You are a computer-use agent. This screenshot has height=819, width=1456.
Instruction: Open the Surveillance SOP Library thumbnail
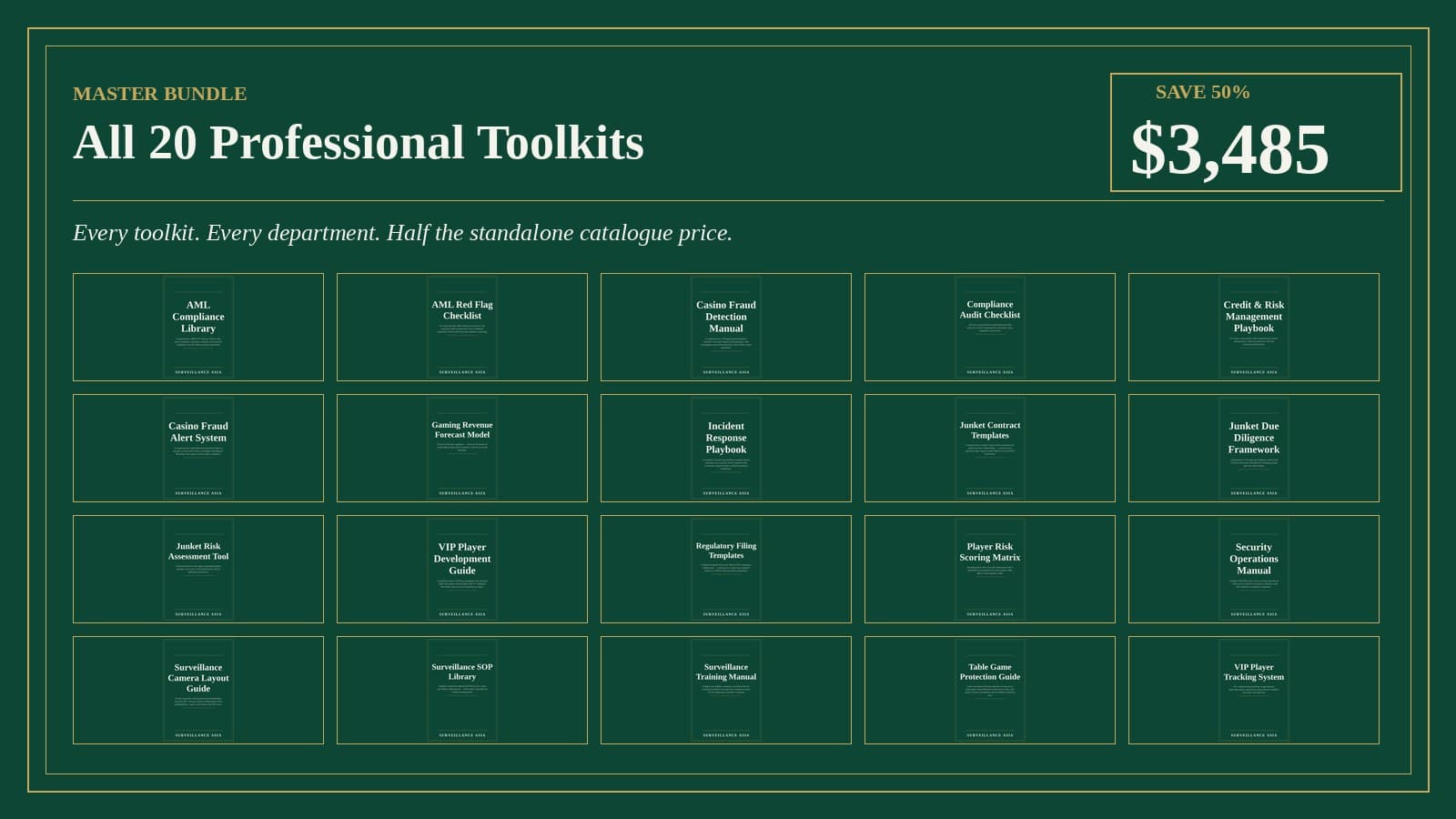[462, 690]
